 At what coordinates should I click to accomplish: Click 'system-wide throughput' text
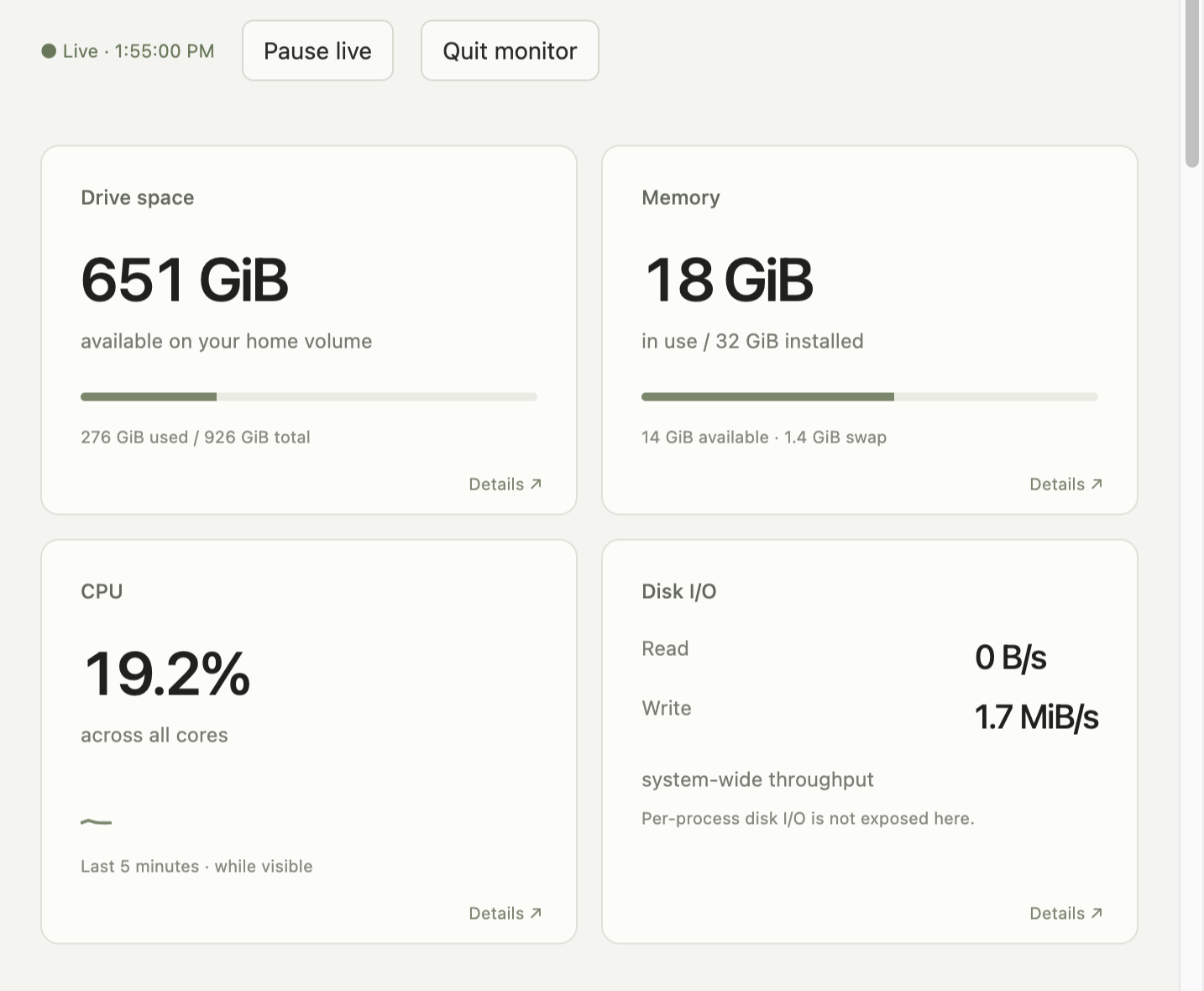click(x=757, y=779)
